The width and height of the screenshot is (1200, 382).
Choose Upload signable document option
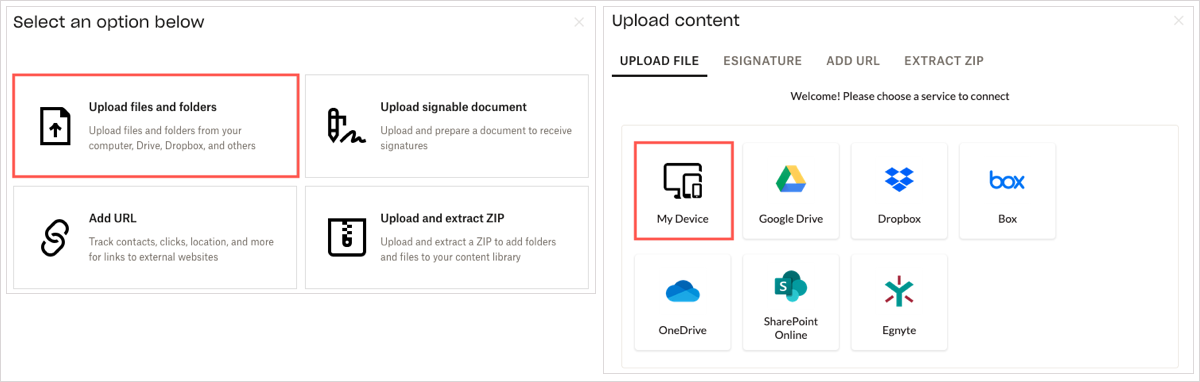tap(446, 125)
